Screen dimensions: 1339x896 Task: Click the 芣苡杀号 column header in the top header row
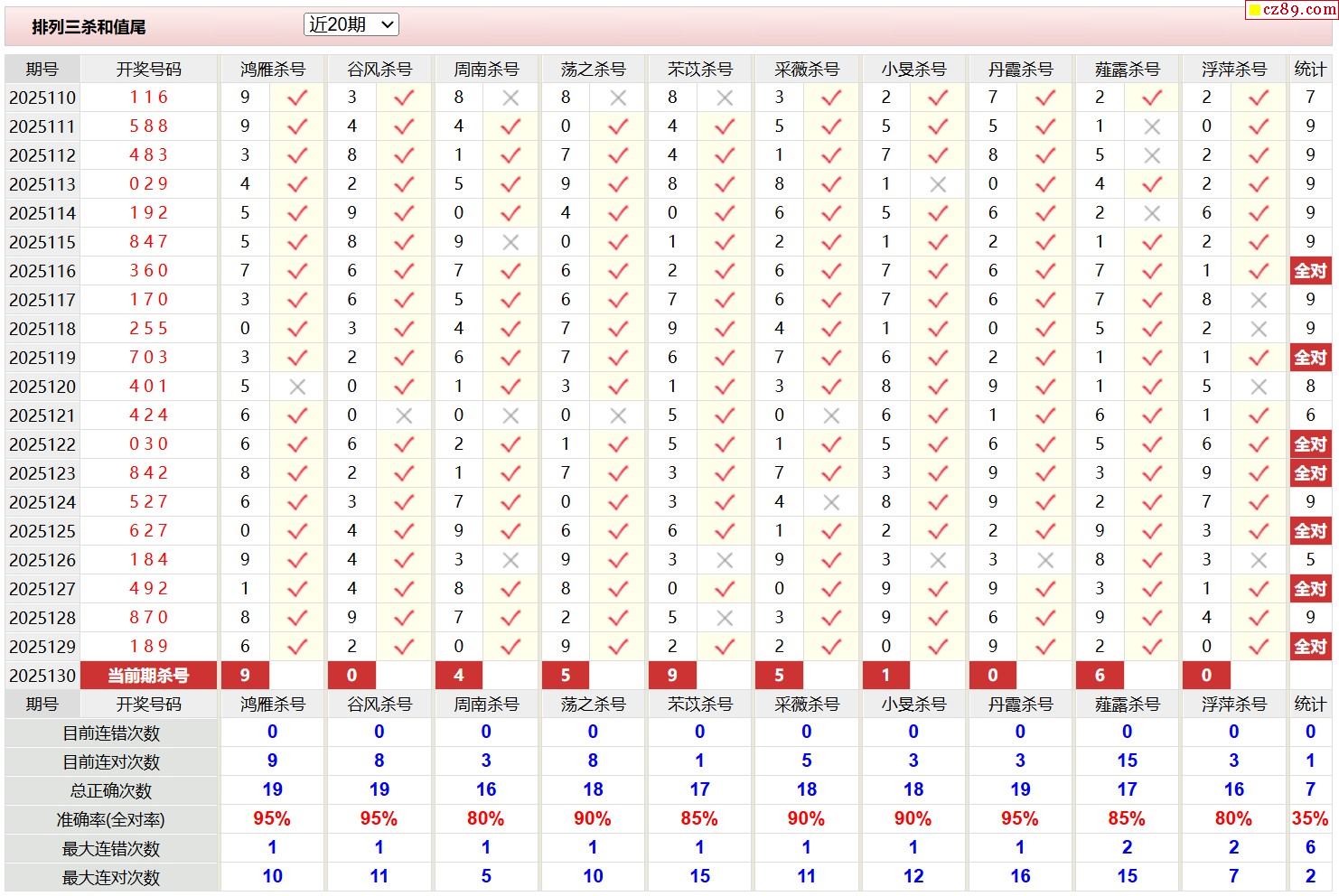coord(700,70)
